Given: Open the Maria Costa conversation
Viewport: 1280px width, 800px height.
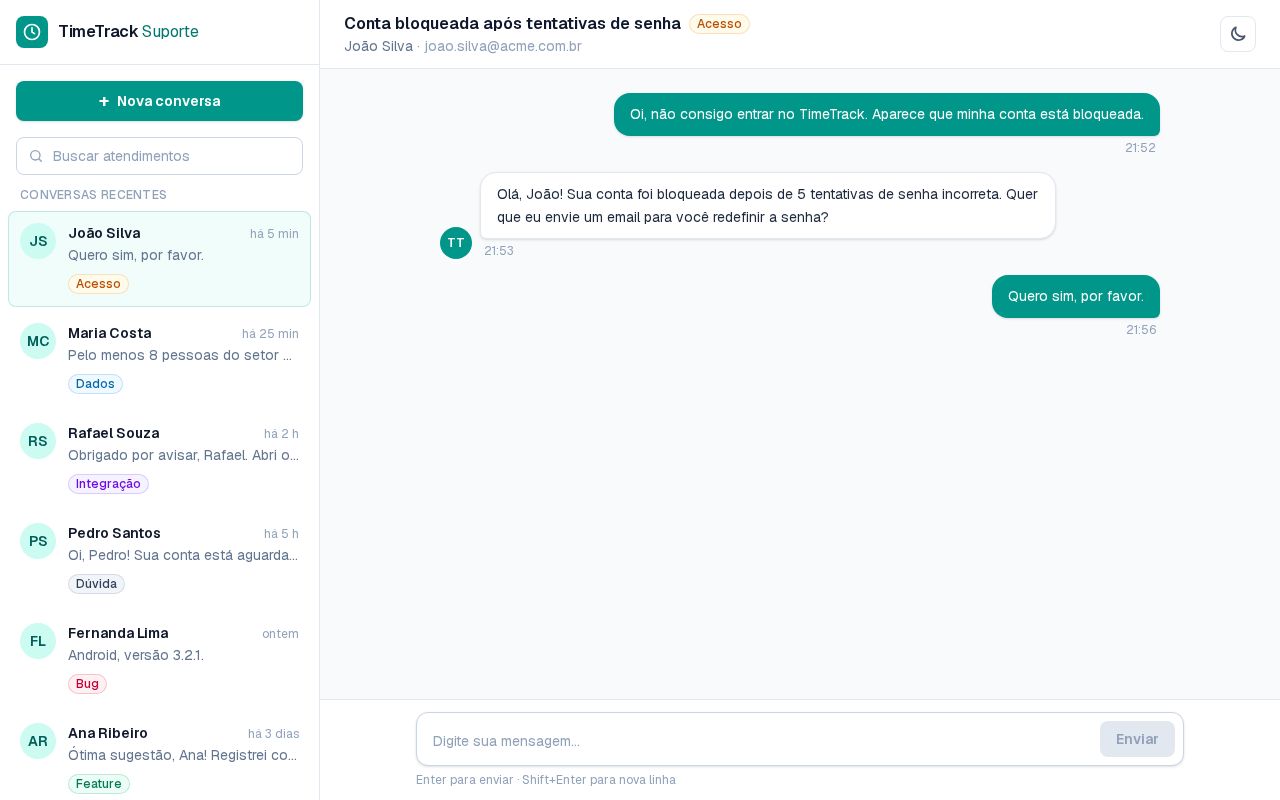Looking at the screenshot, I should click(x=159, y=359).
